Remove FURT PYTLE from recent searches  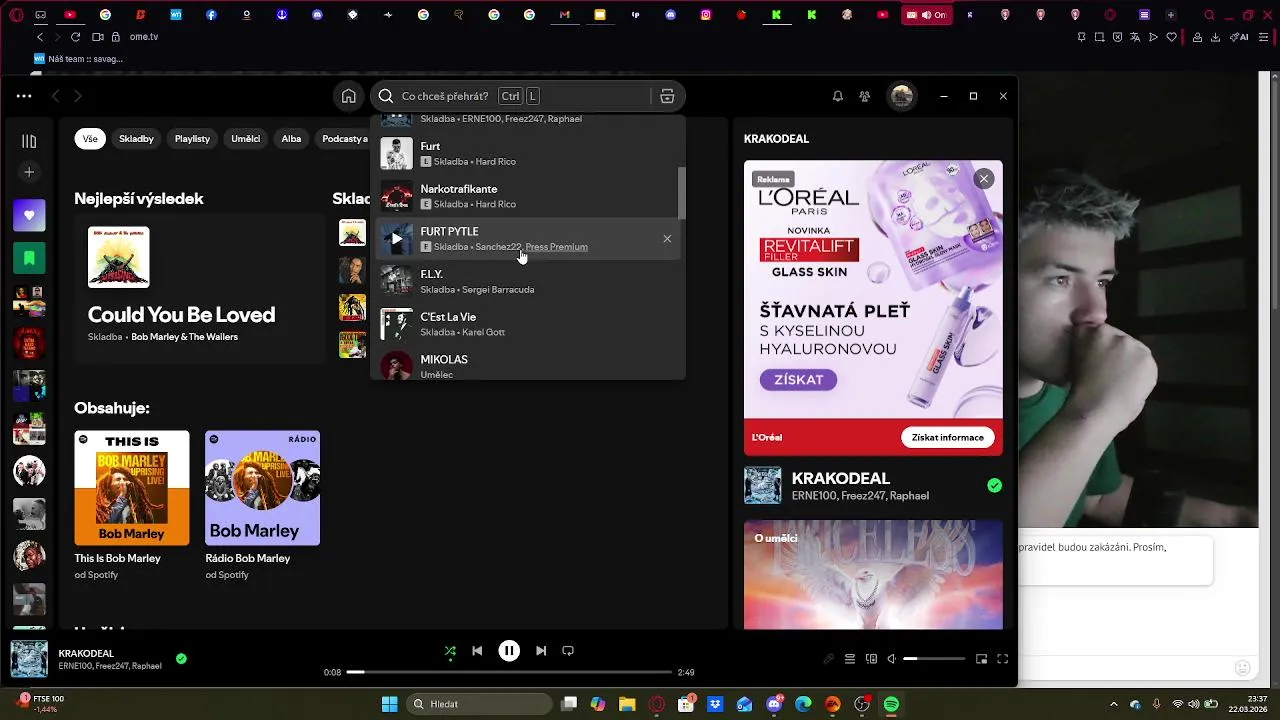(667, 239)
